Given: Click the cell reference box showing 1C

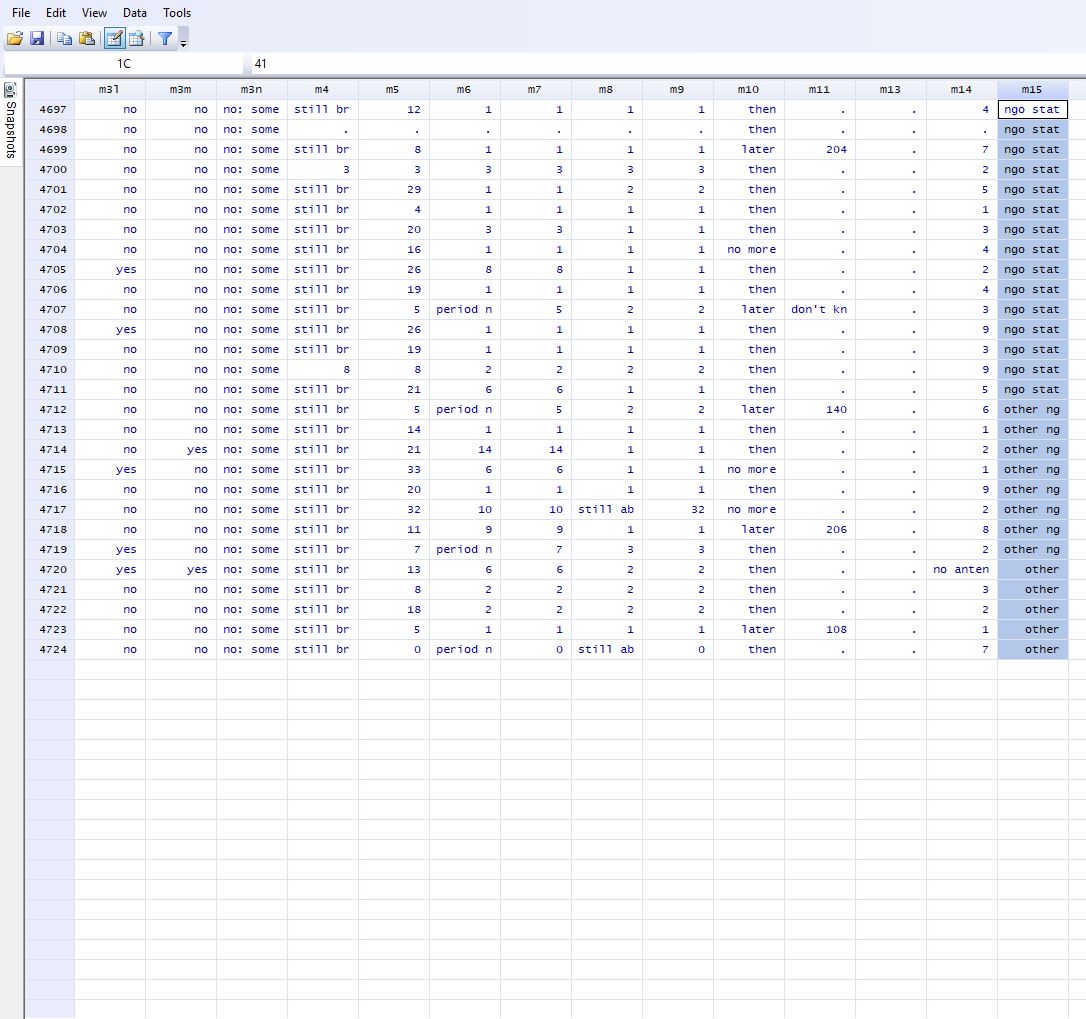Looking at the screenshot, I should pyautogui.click(x=123, y=64).
